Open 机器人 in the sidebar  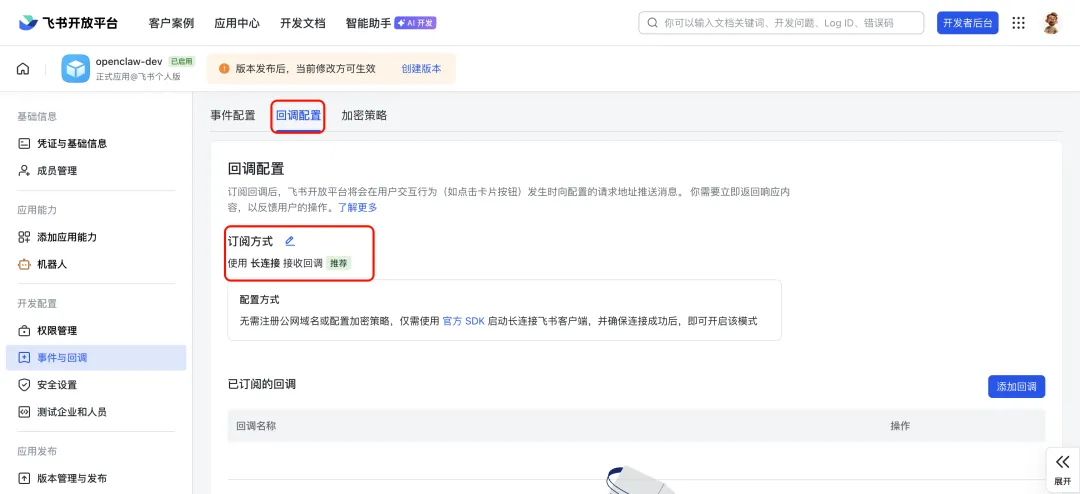pyautogui.click(x=52, y=264)
